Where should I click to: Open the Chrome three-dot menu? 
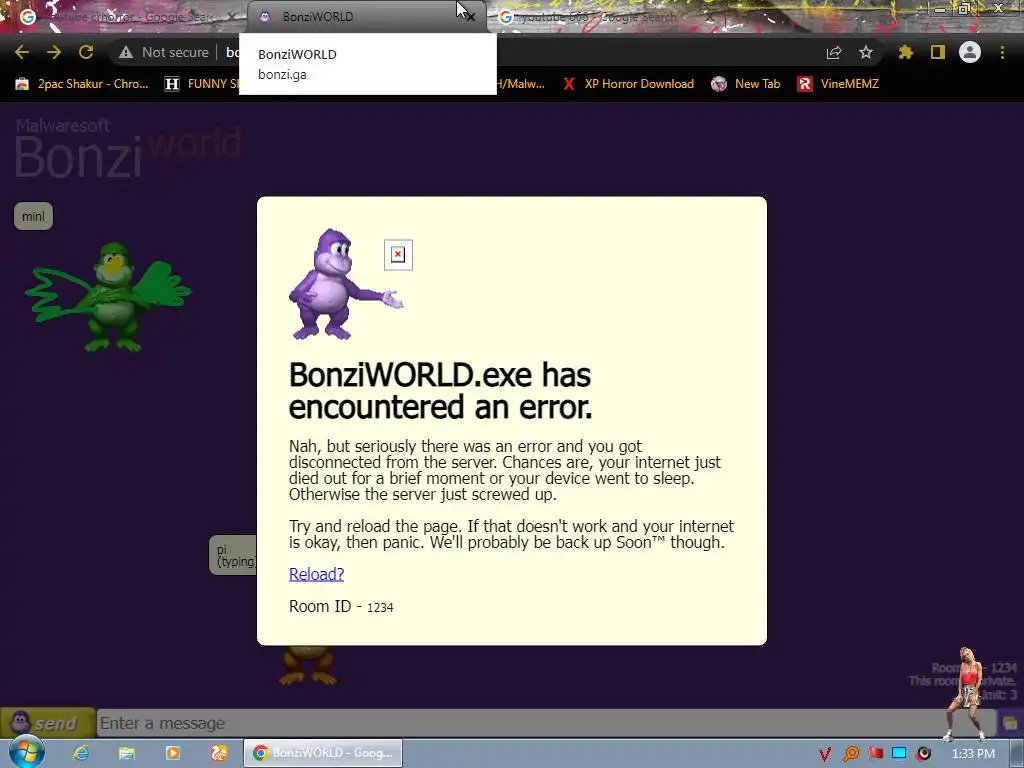click(x=1002, y=52)
